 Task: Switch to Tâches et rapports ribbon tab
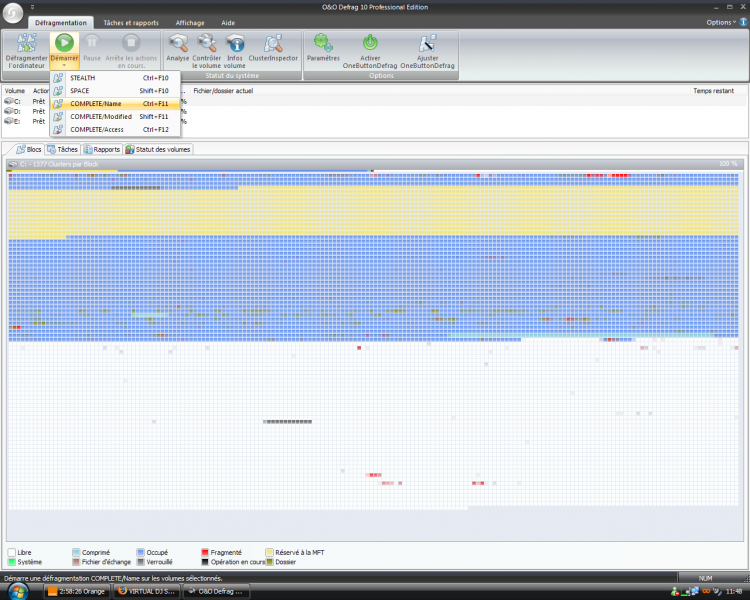pos(130,22)
